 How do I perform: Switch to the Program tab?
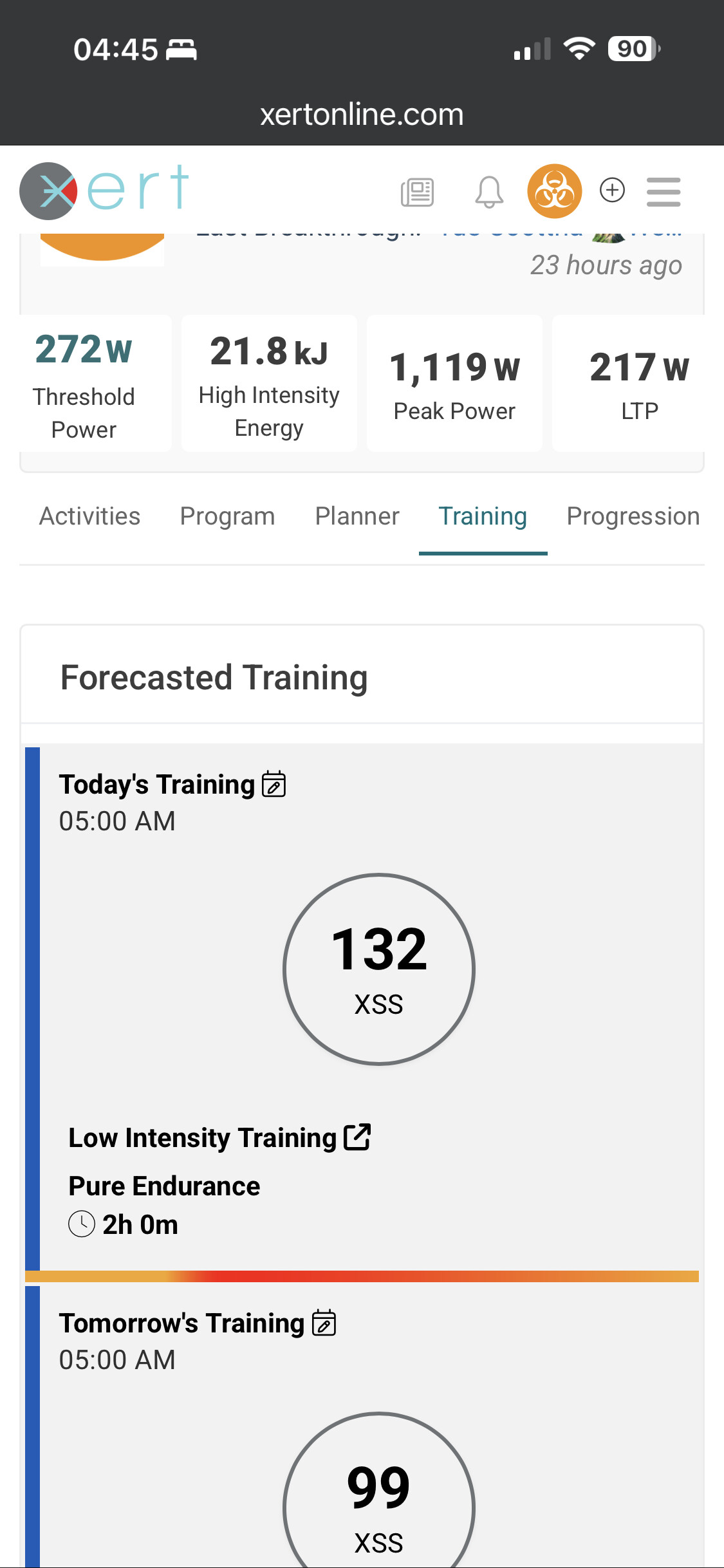tap(227, 516)
